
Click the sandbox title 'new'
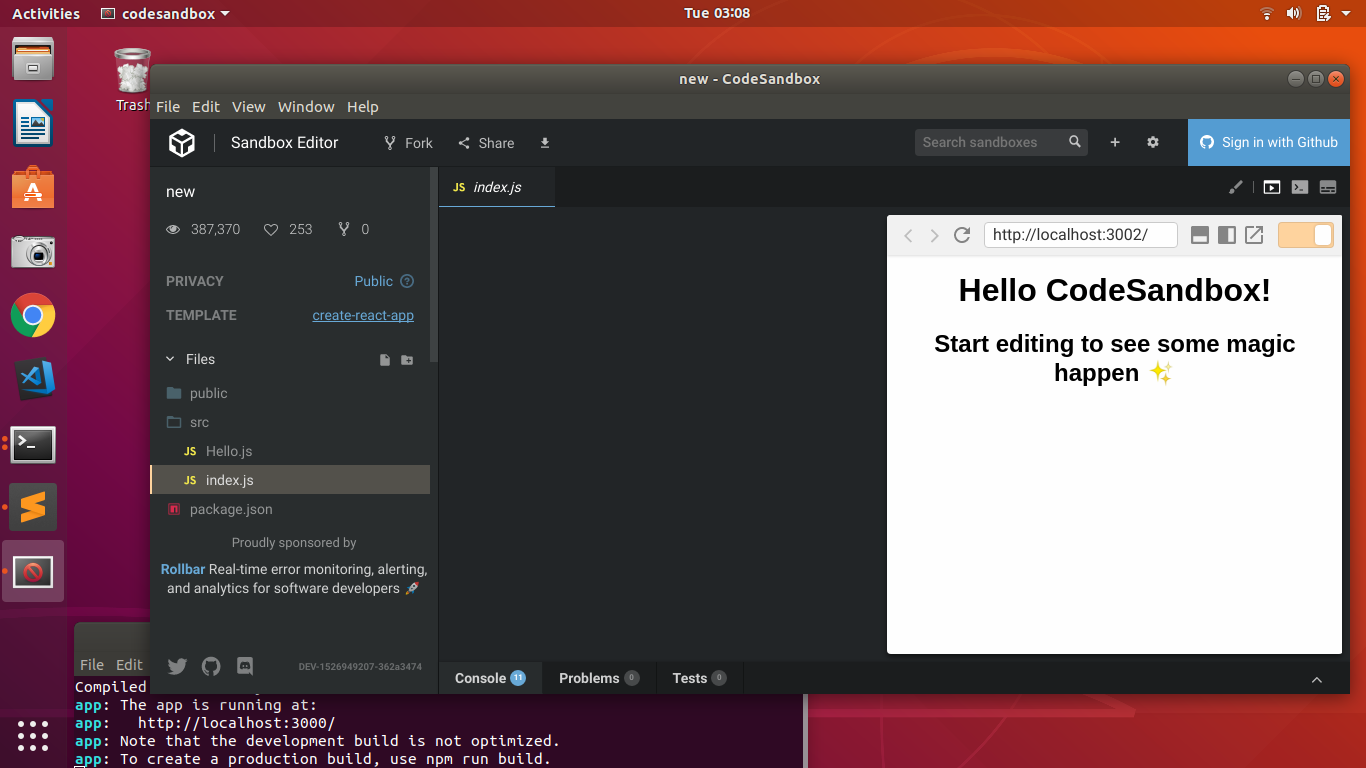coord(181,192)
